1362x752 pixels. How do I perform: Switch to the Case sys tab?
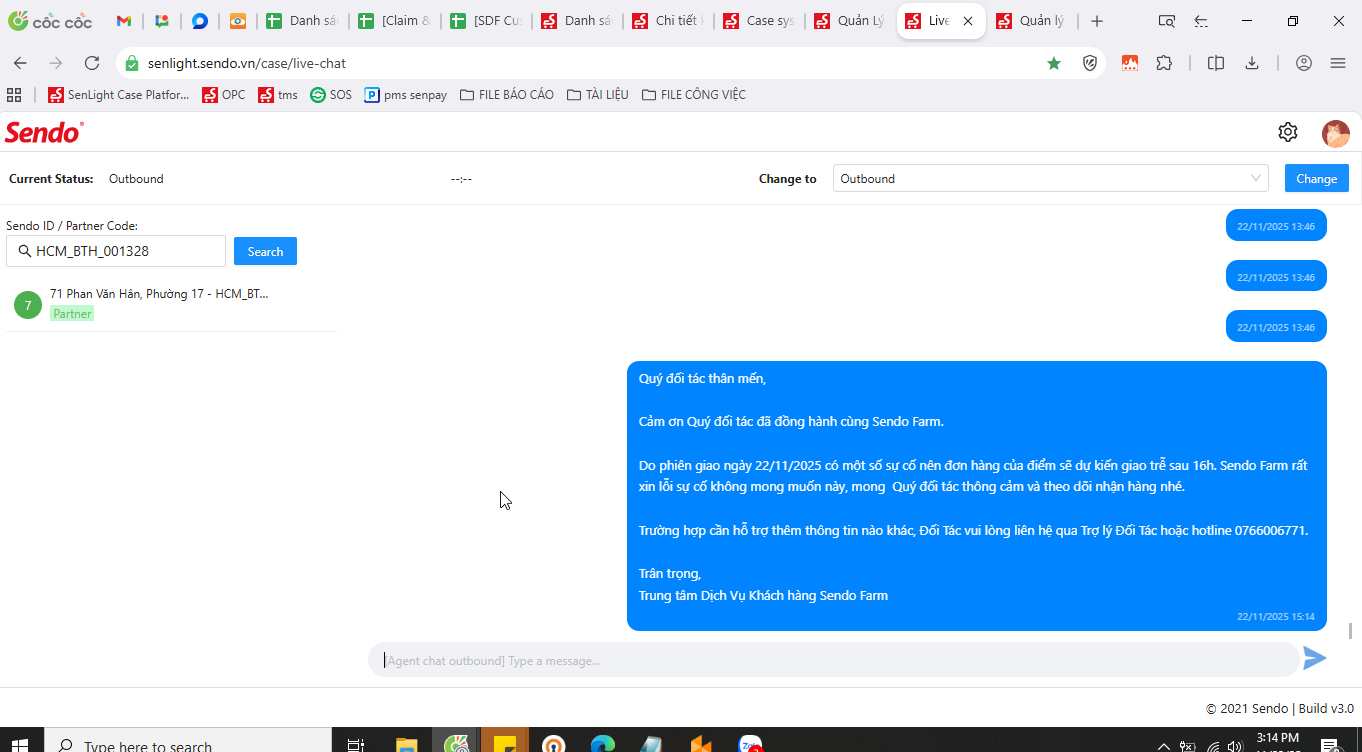point(760,21)
